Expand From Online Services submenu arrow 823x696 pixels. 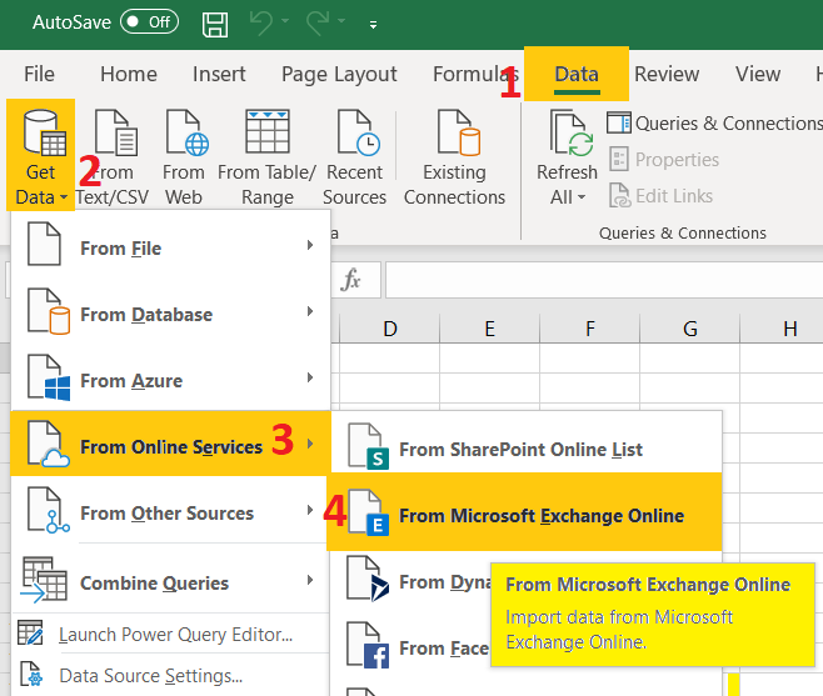pos(310,444)
